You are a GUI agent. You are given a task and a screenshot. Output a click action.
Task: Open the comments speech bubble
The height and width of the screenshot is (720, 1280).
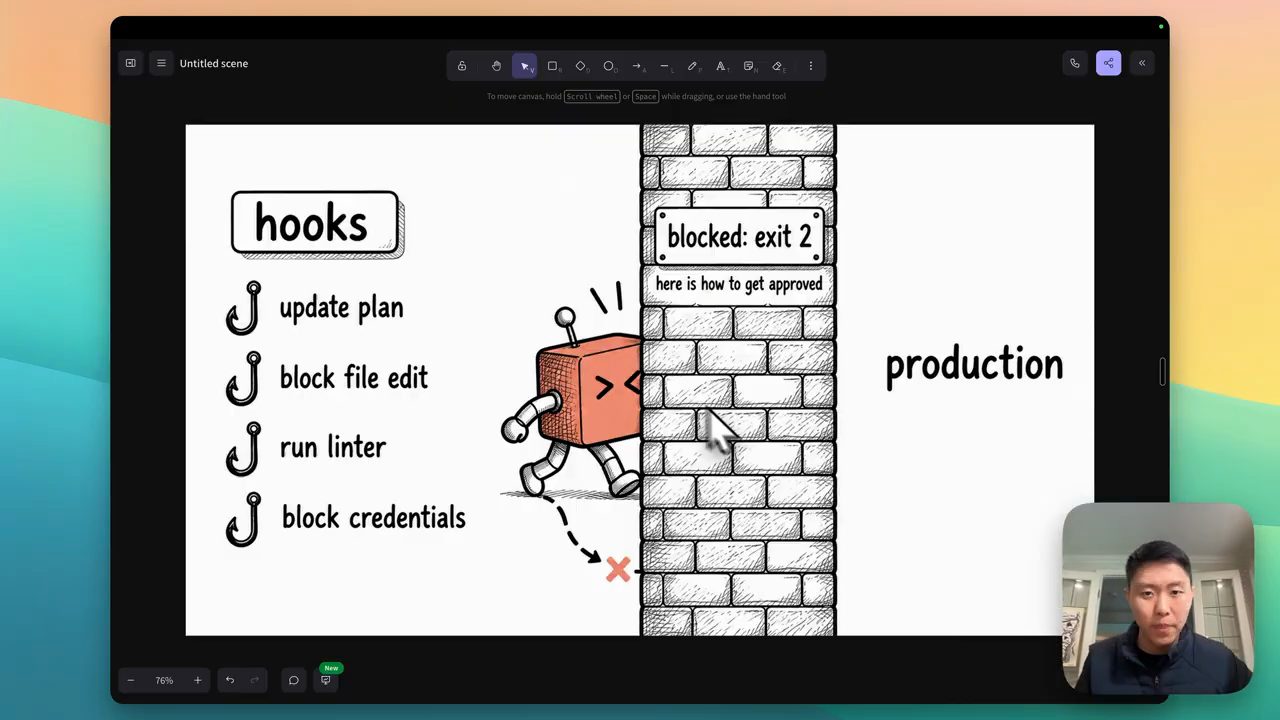tap(293, 680)
